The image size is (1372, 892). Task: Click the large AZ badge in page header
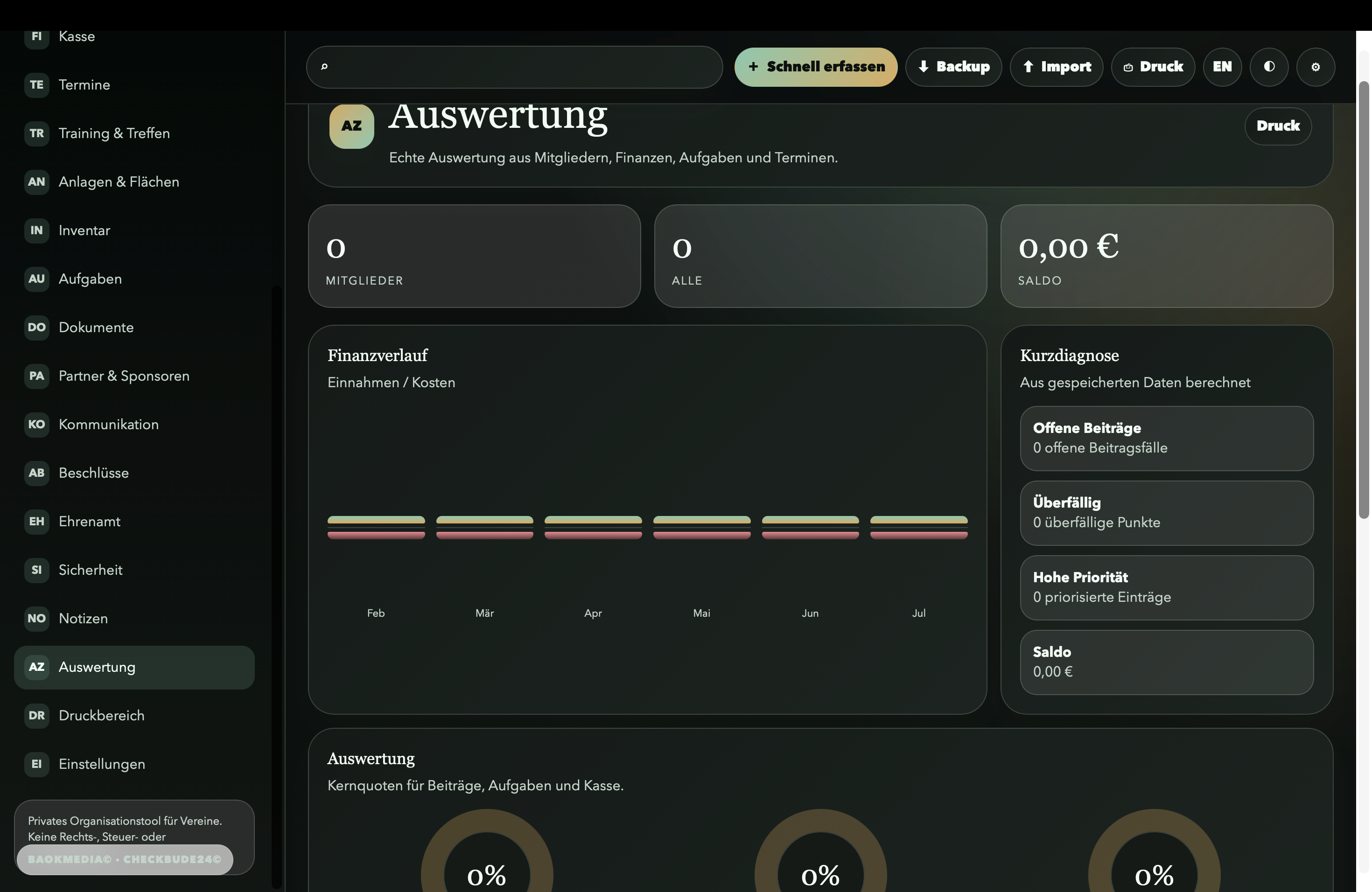click(x=352, y=126)
